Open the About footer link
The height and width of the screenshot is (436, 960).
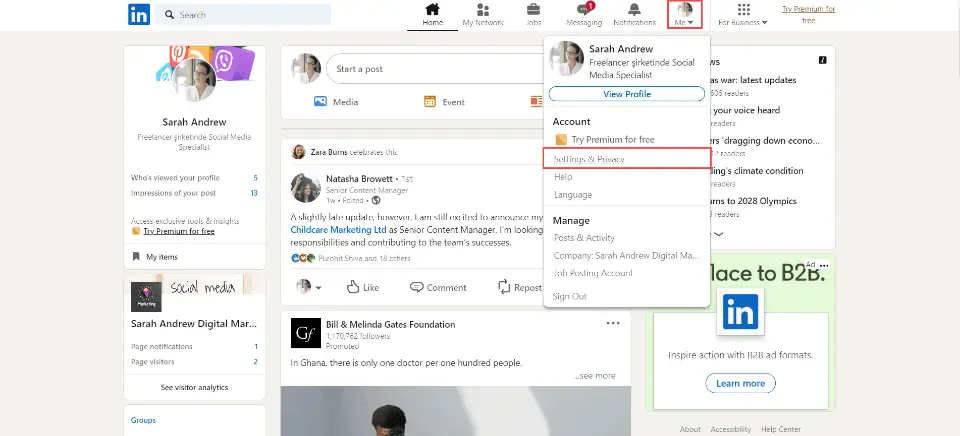[x=690, y=429]
